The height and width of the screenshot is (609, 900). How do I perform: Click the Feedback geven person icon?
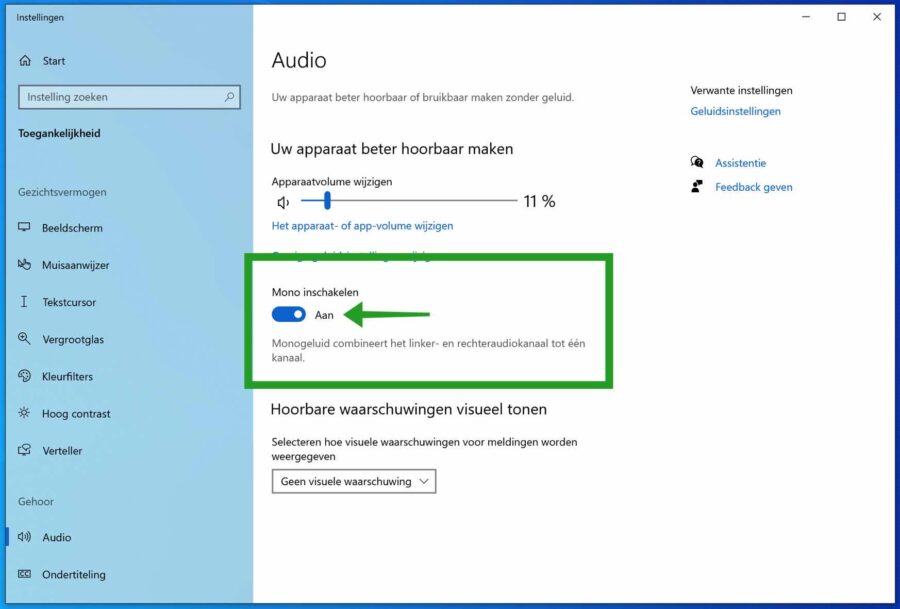(697, 187)
